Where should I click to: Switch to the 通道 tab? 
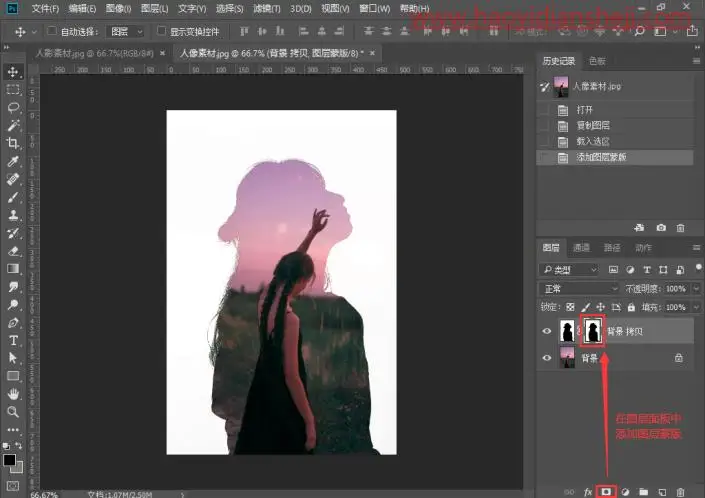[x=581, y=248]
